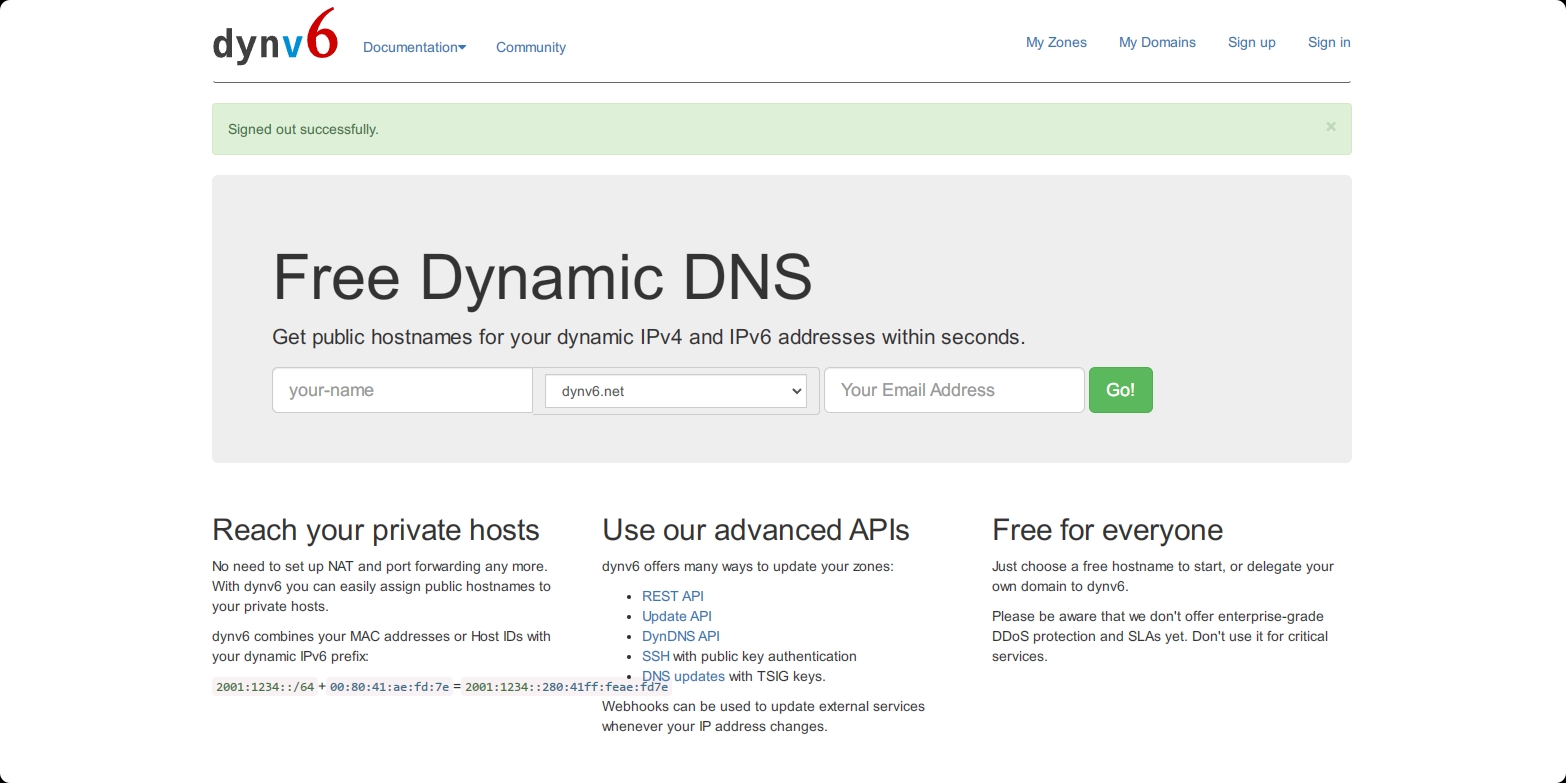The width and height of the screenshot is (1566, 783).
Task: Click the green Go! button
Action: (1121, 390)
